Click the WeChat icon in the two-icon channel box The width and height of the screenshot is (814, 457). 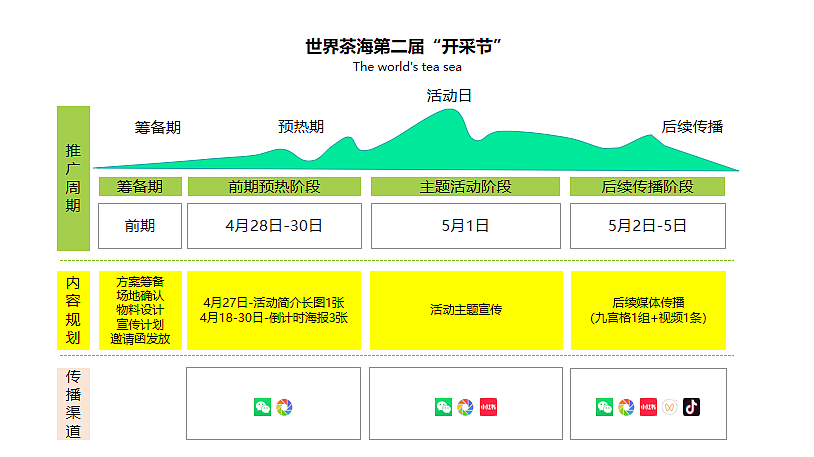pos(263,407)
